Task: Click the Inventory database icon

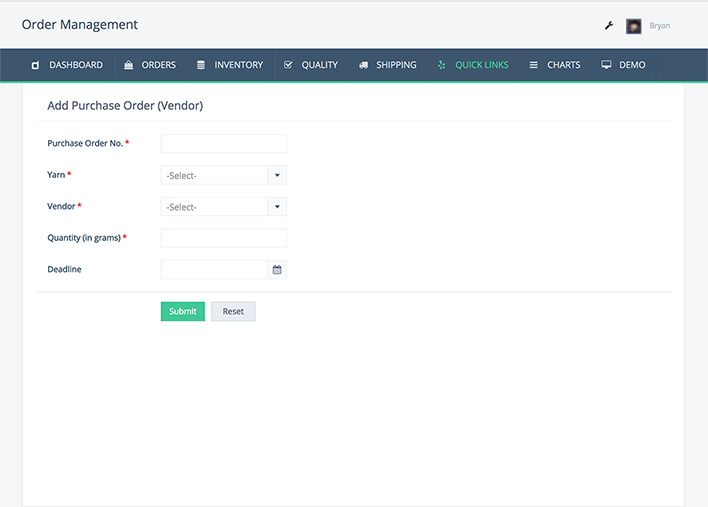Action: coord(201,65)
